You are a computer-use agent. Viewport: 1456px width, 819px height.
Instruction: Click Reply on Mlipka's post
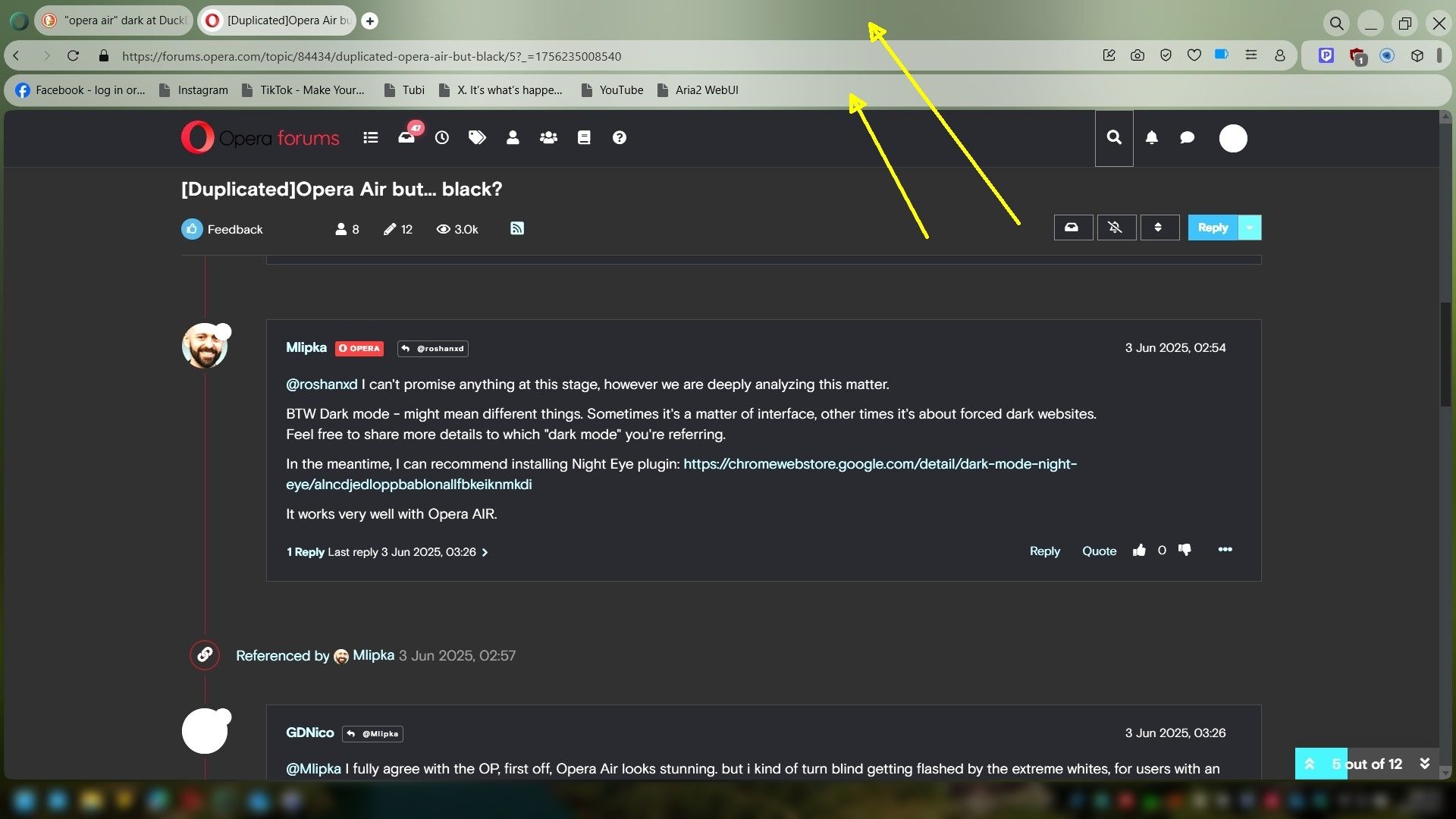tap(1044, 551)
